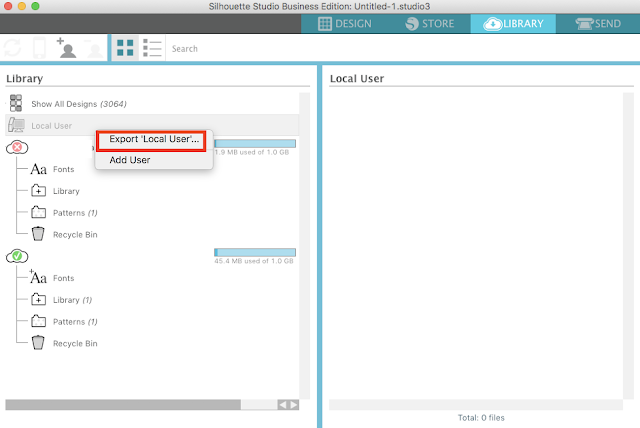Click the 45.4 MB storage usage bar
Screen dimensions: 640x428
point(255,253)
